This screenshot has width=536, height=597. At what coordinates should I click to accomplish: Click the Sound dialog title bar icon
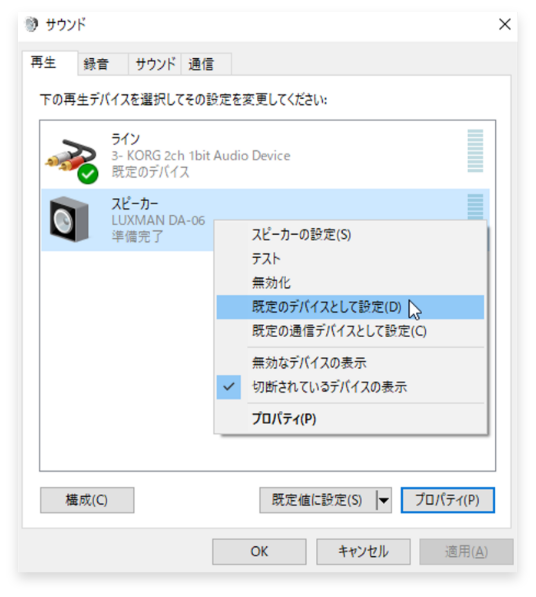pyautogui.click(x=31, y=24)
